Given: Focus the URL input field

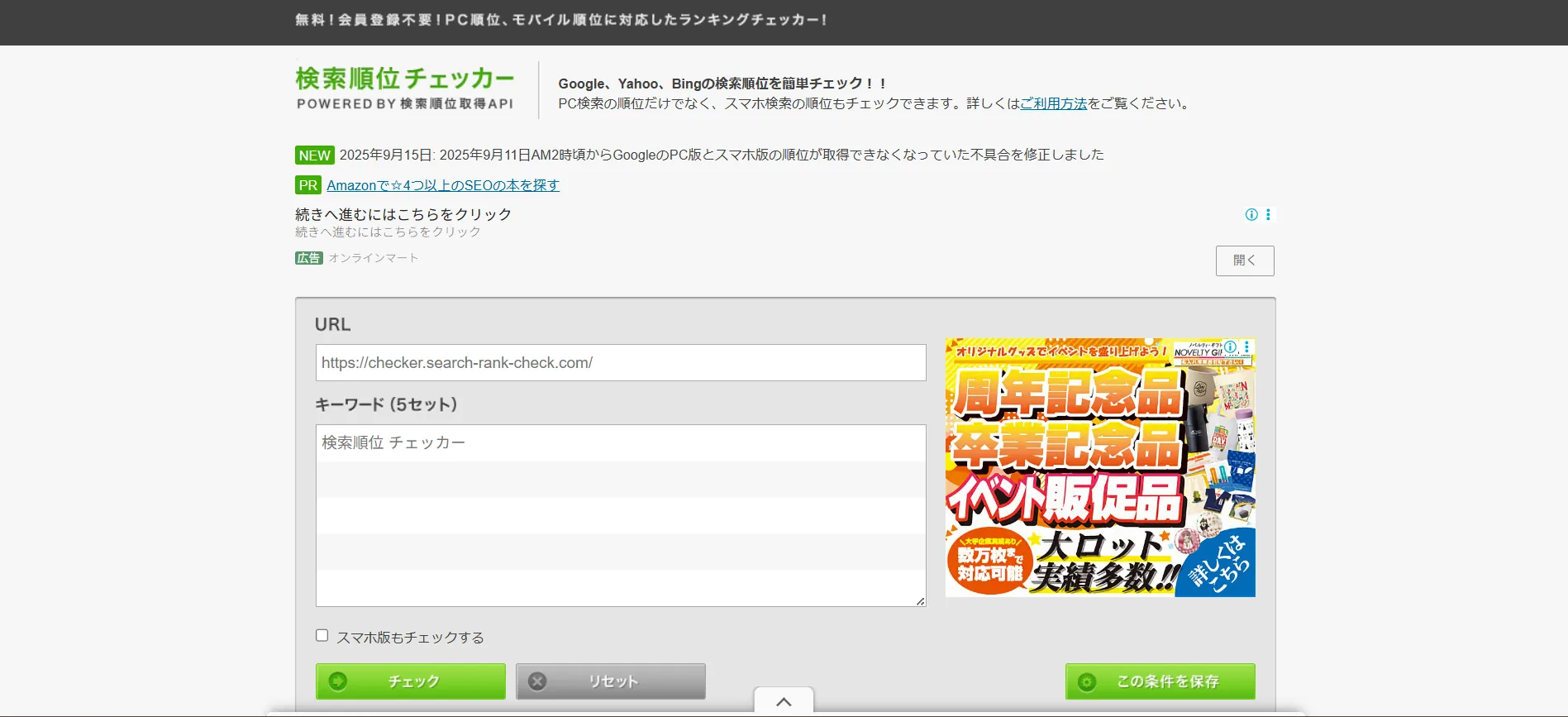Looking at the screenshot, I should (621, 363).
